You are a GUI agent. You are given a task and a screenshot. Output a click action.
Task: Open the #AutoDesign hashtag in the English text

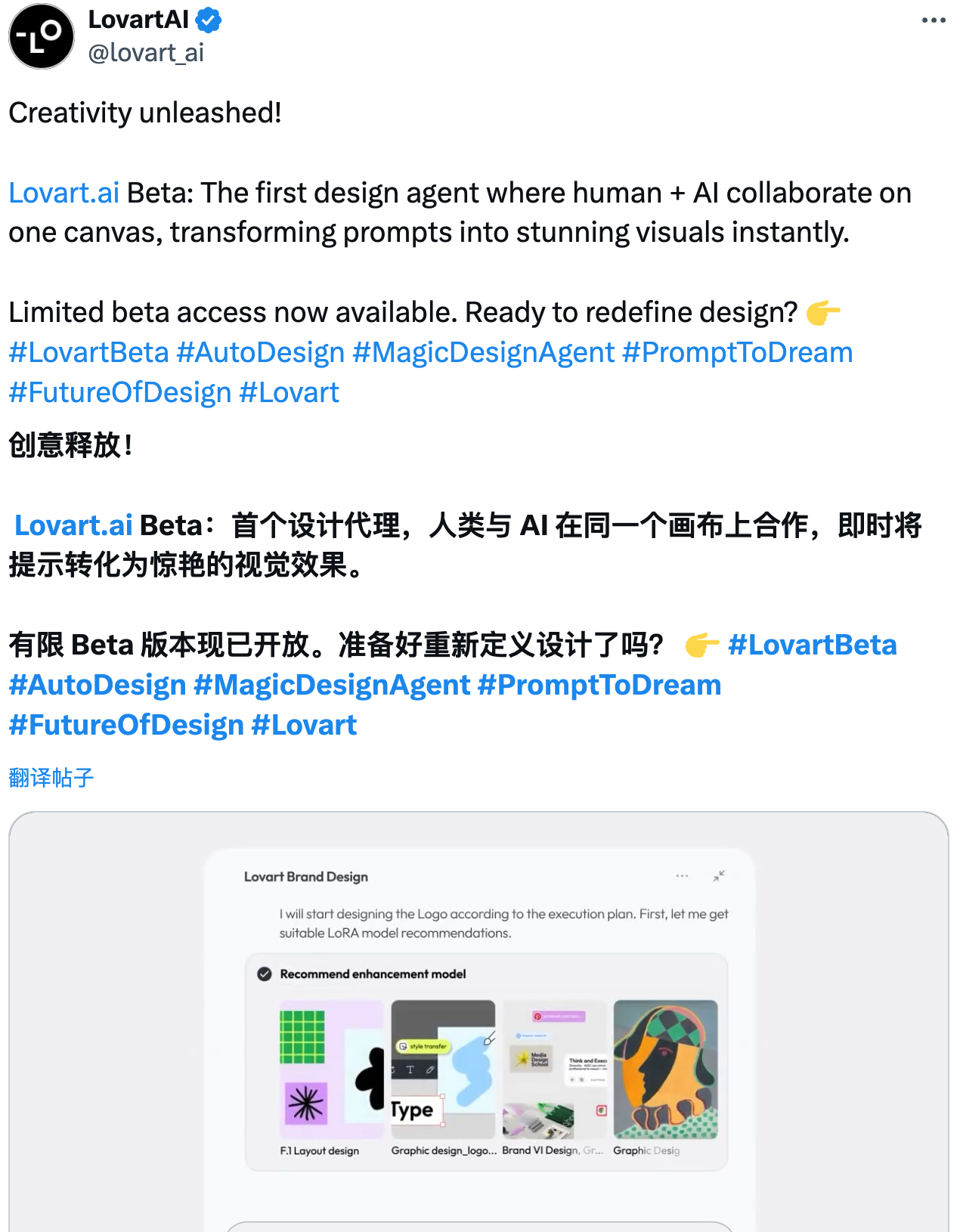[x=261, y=352]
